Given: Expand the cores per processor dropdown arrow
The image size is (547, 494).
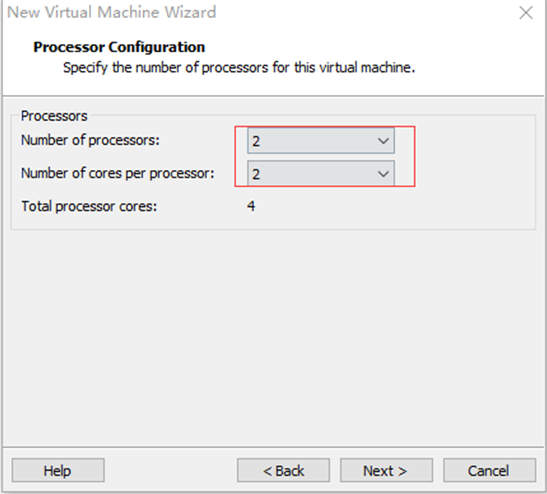Looking at the screenshot, I should [x=383, y=174].
